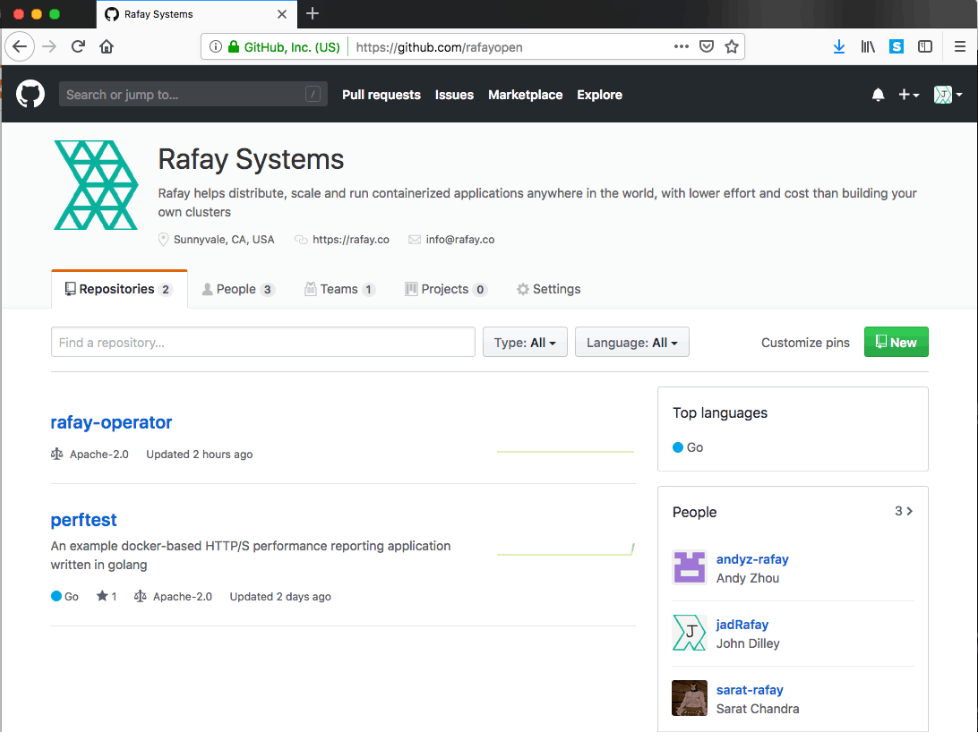Select the Repositories tab
The image size is (979, 737).
[x=119, y=289]
